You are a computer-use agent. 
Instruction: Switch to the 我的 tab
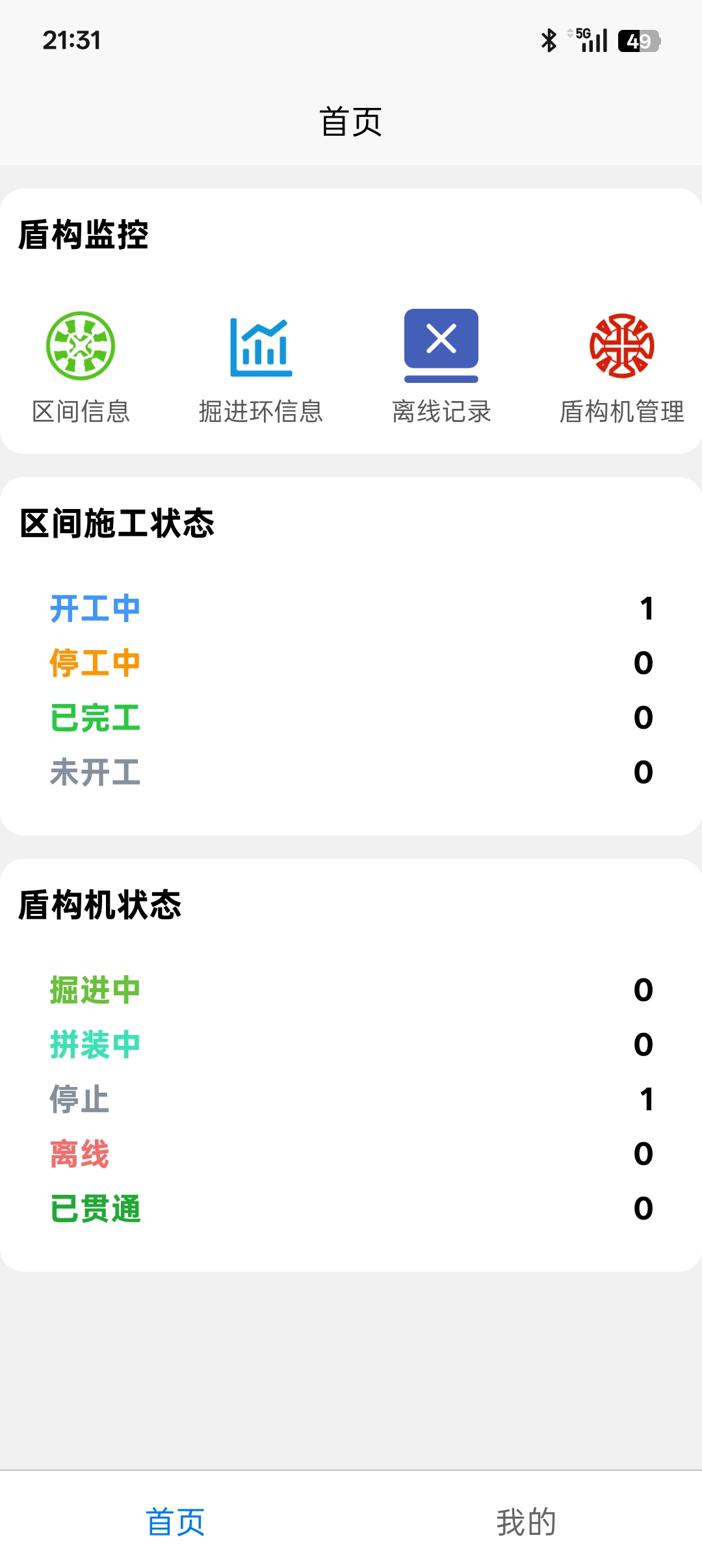tap(526, 1521)
